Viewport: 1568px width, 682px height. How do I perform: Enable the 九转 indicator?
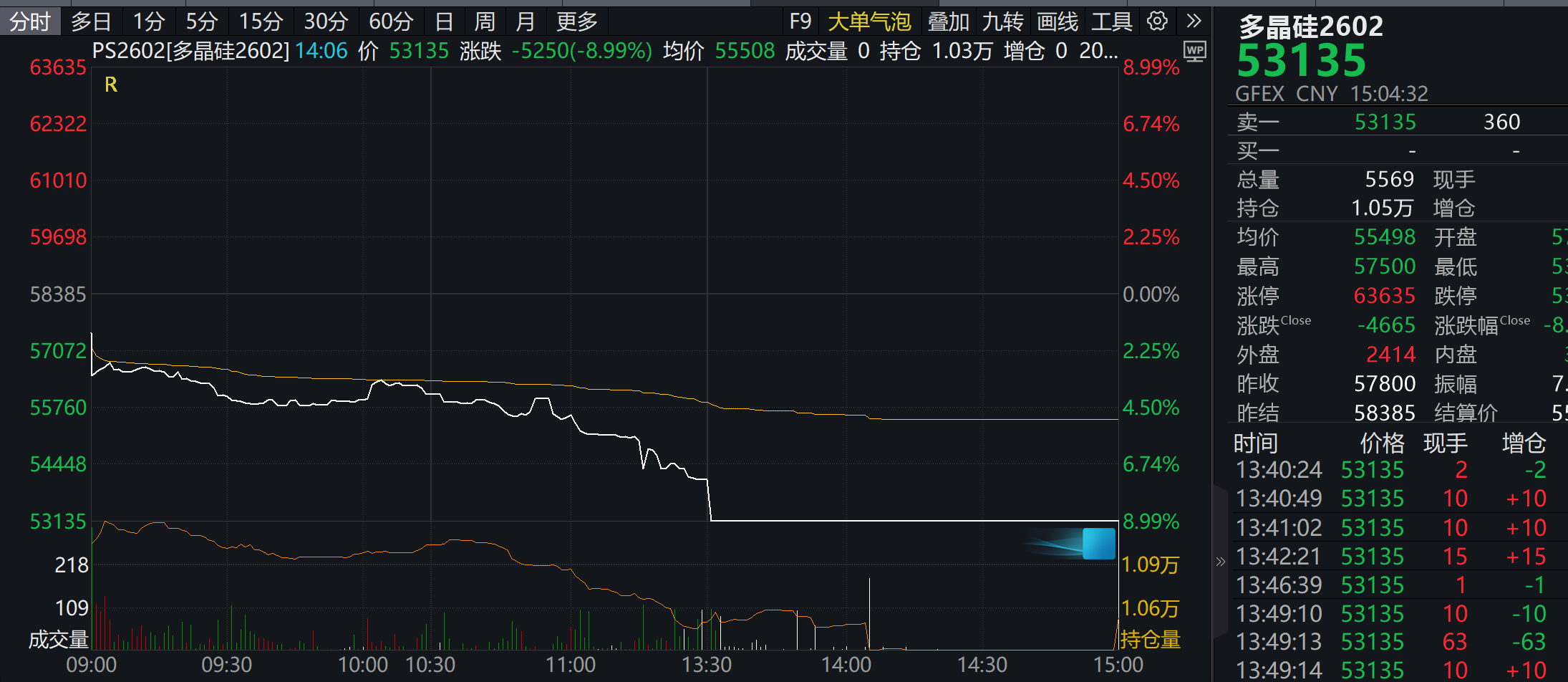pos(1002,22)
